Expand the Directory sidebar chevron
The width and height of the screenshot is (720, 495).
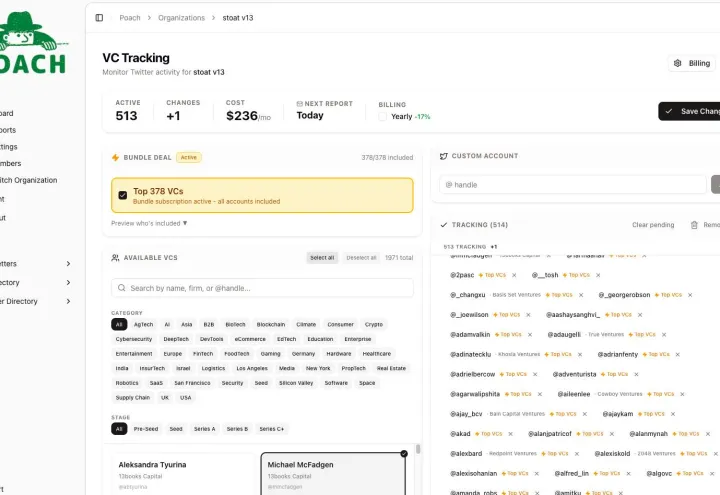(x=68, y=282)
